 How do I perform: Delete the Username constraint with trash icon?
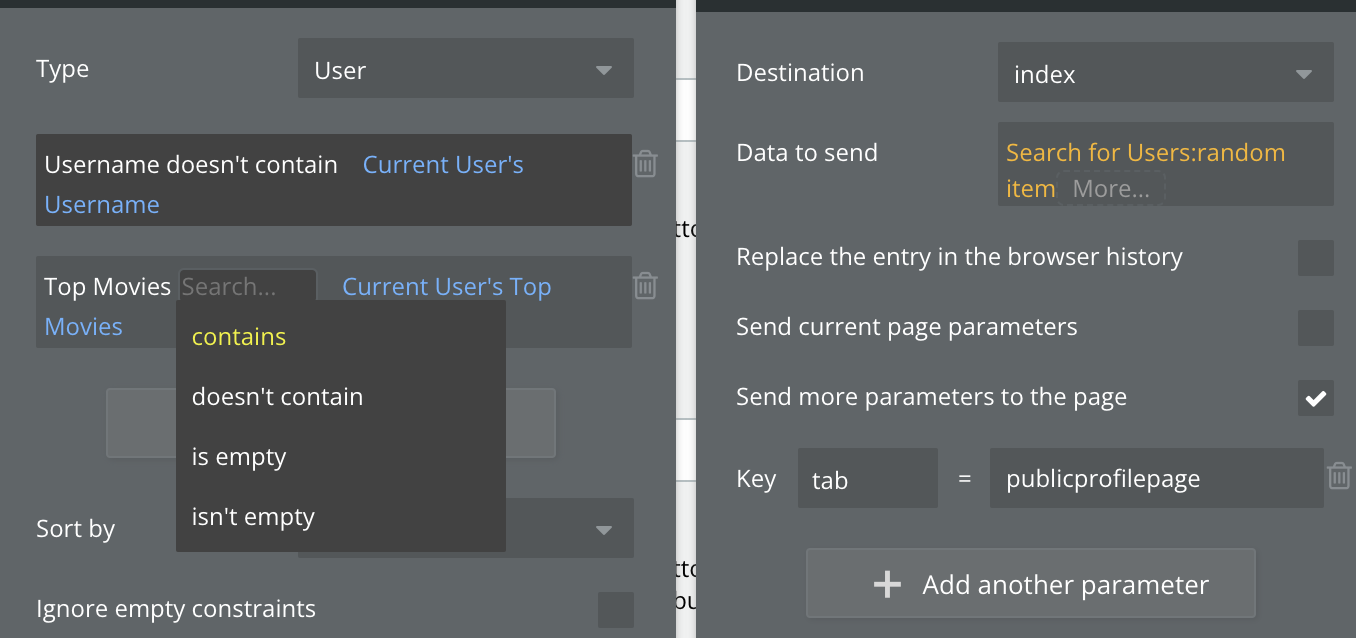click(646, 164)
